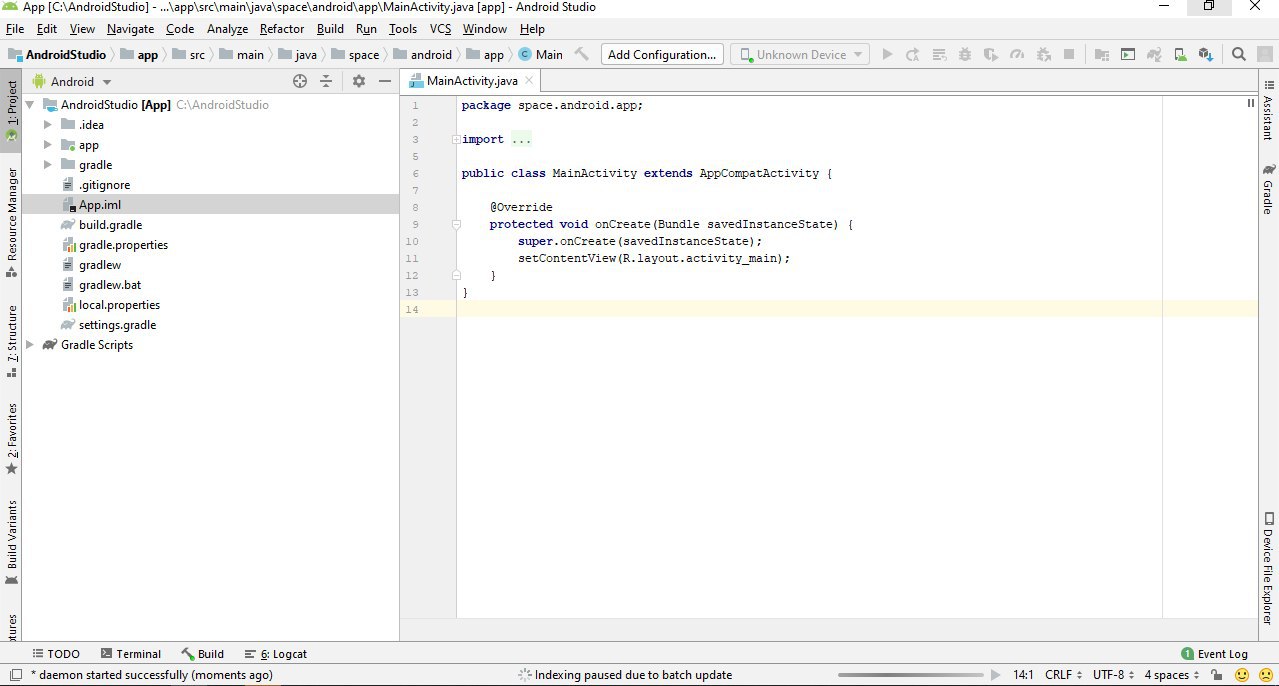Toggle the Device File Explorer tab
Screen dimensions: 1279x686
[1268, 568]
